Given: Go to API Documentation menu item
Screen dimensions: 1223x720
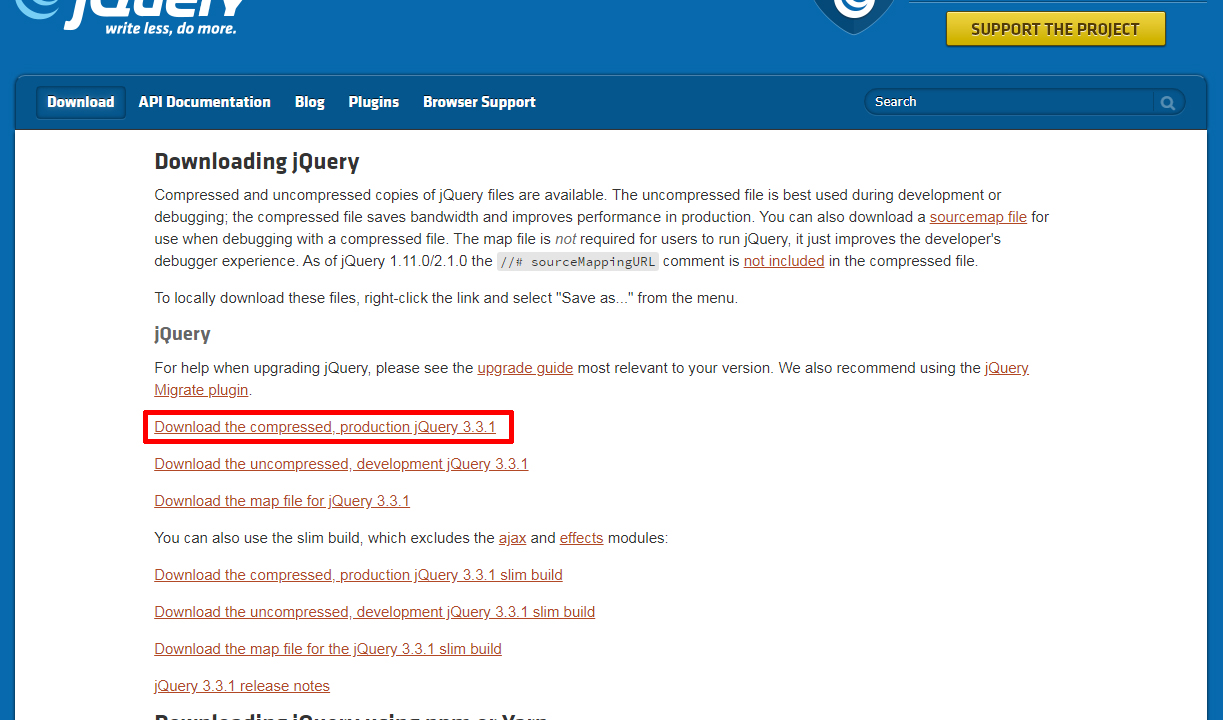Looking at the screenshot, I should (205, 102).
